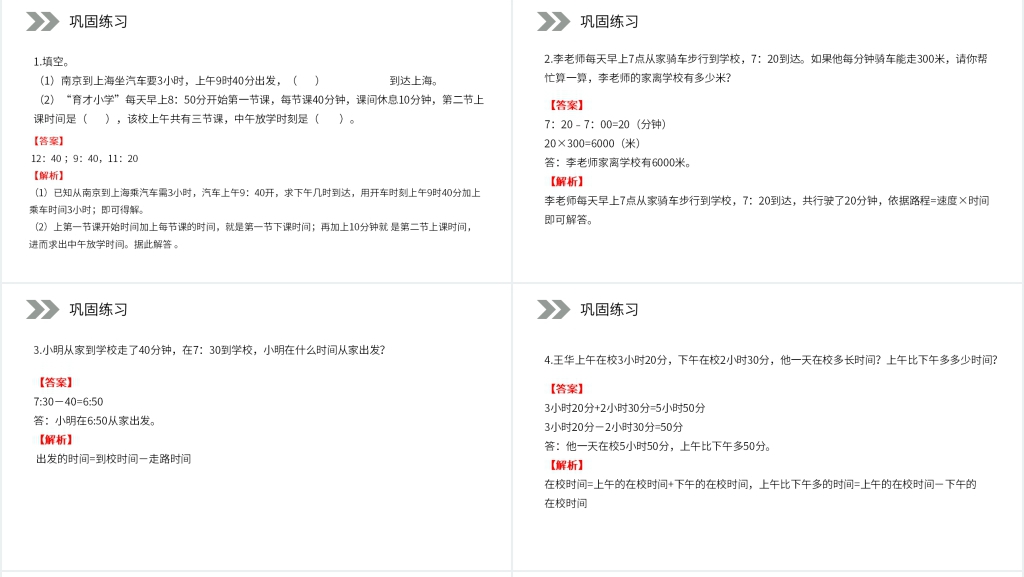Click the red 【解析】 label on the 王华 slide
The image size is (1024, 577).
point(564,465)
